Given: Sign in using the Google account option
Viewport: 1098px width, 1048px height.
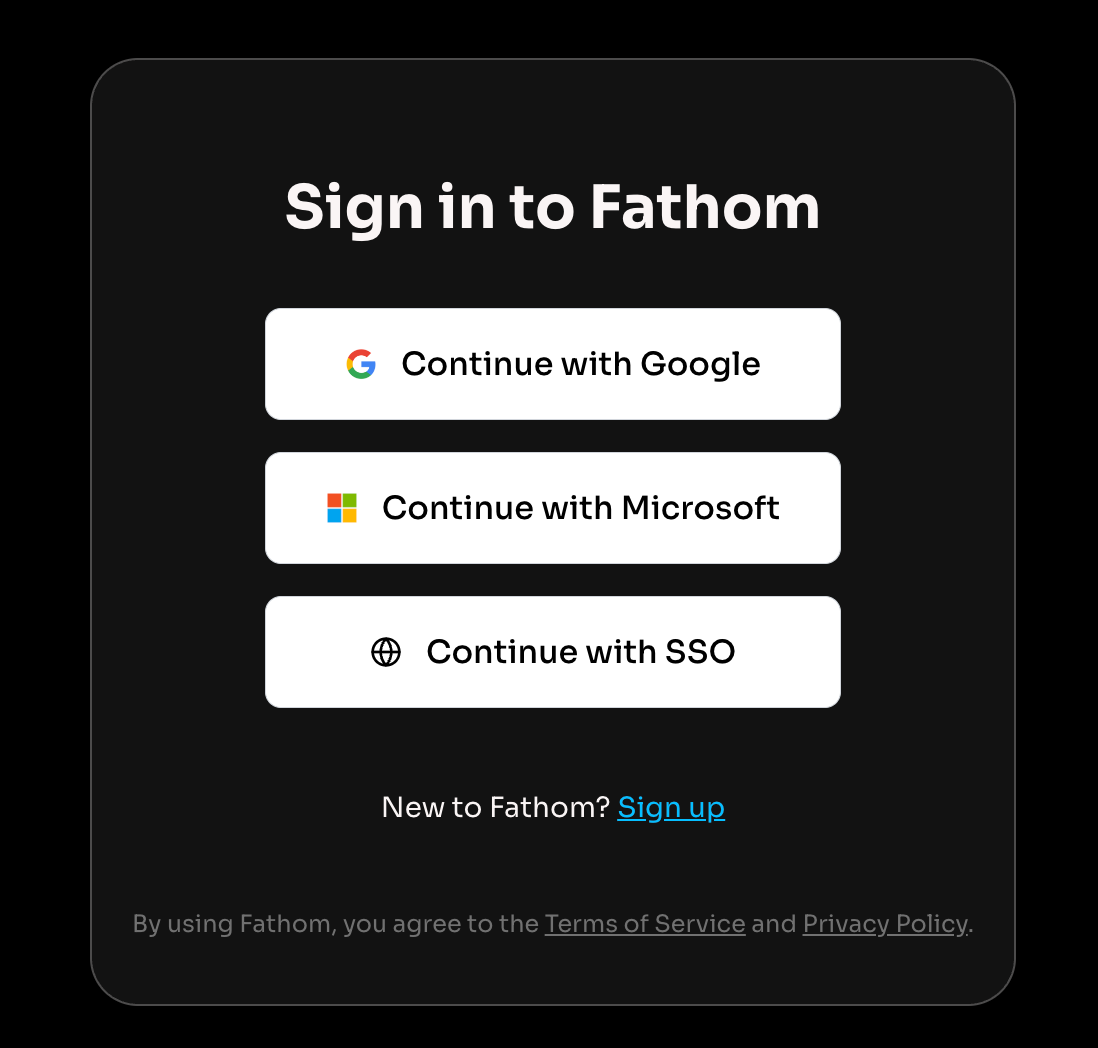Looking at the screenshot, I should 552,364.
